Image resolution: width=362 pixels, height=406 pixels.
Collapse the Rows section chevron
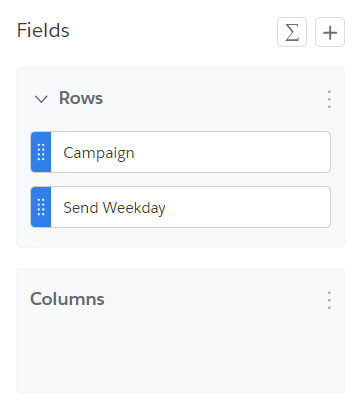pyautogui.click(x=41, y=99)
